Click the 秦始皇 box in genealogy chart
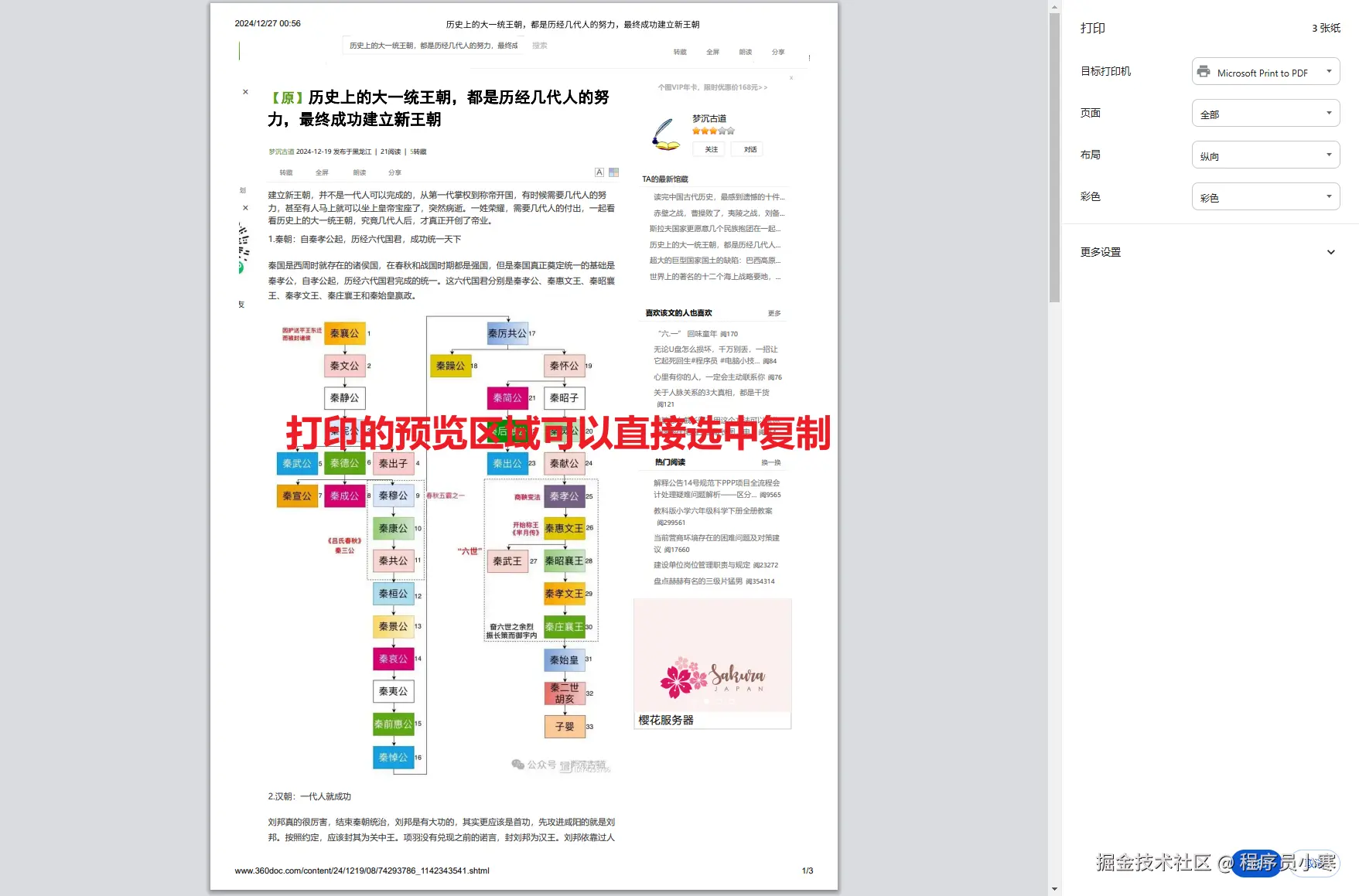The height and width of the screenshot is (896, 1359). pyautogui.click(x=564, y=660)
